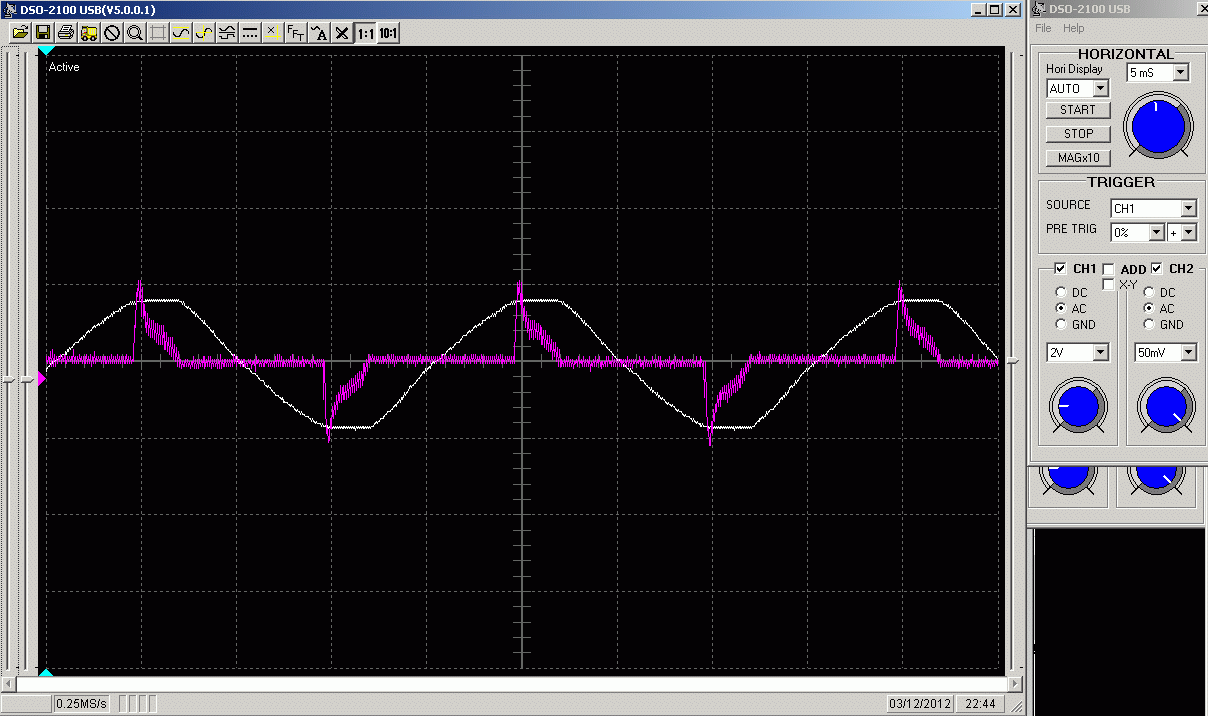This screenshot has width=1208, height=716.
Task: Toggle the CH1 channel checkbox
Action: (x=1060, y=269)
